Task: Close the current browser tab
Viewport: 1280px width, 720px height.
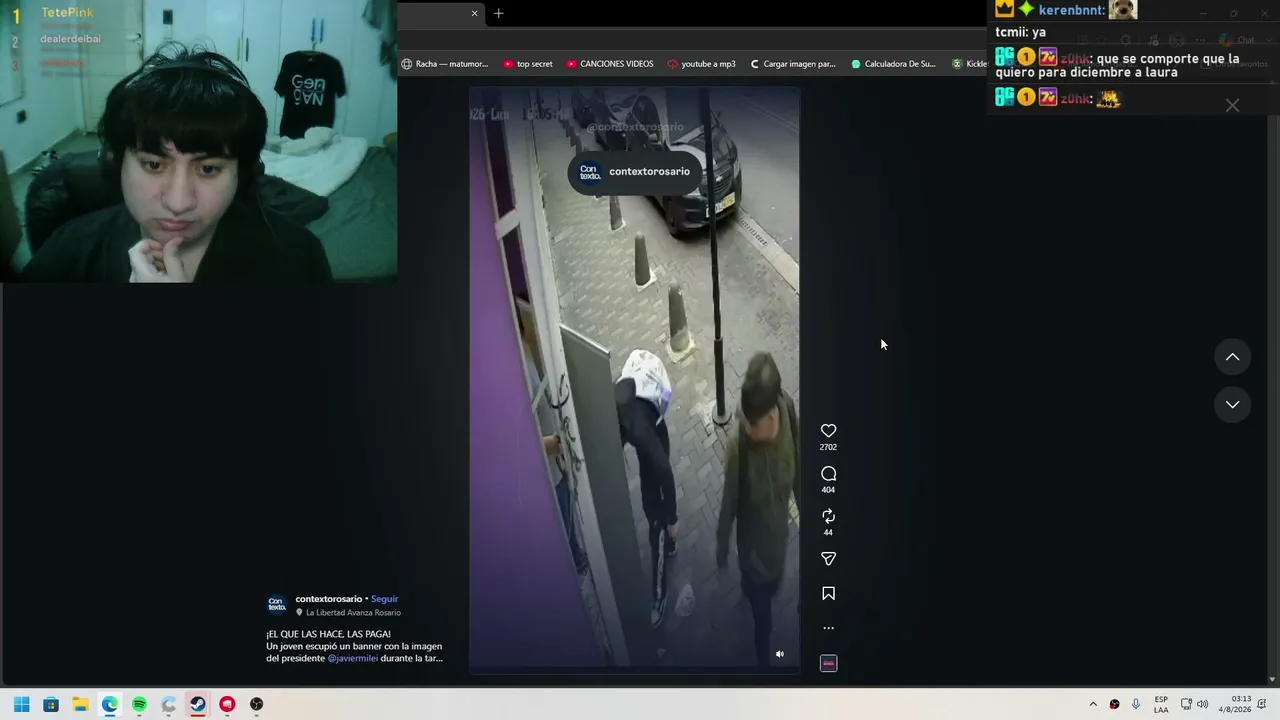Action: click(x=474, y=13)
